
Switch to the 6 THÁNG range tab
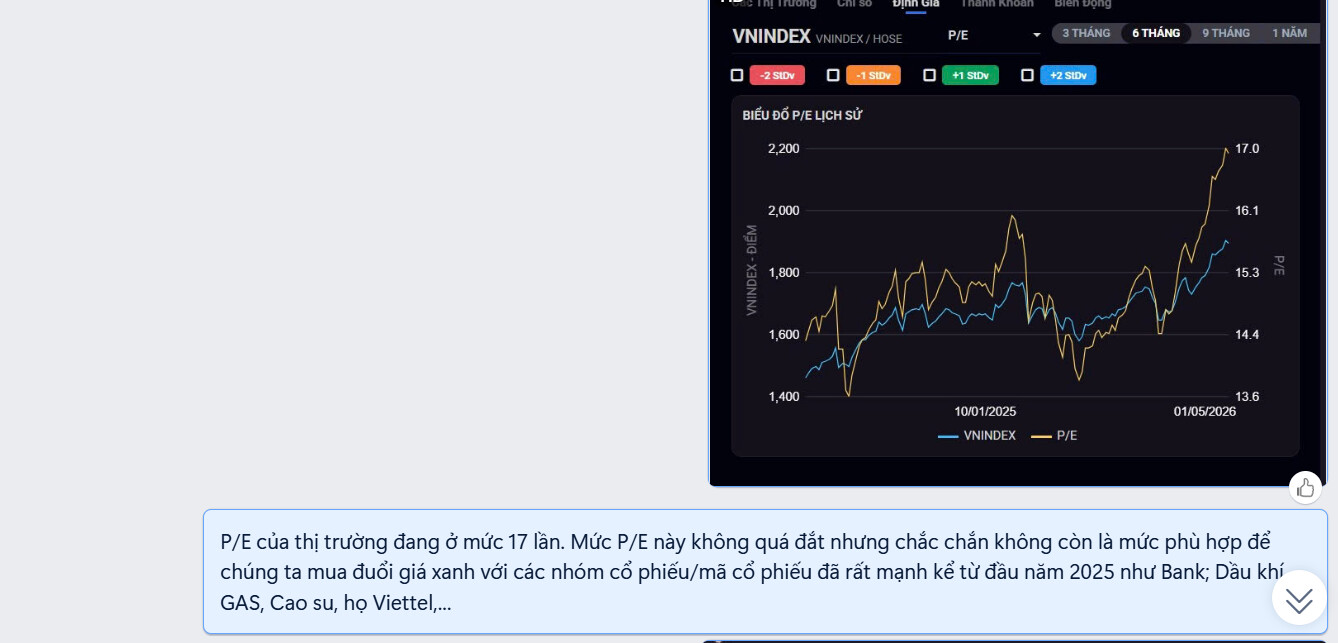click(x=1156, y=33)
